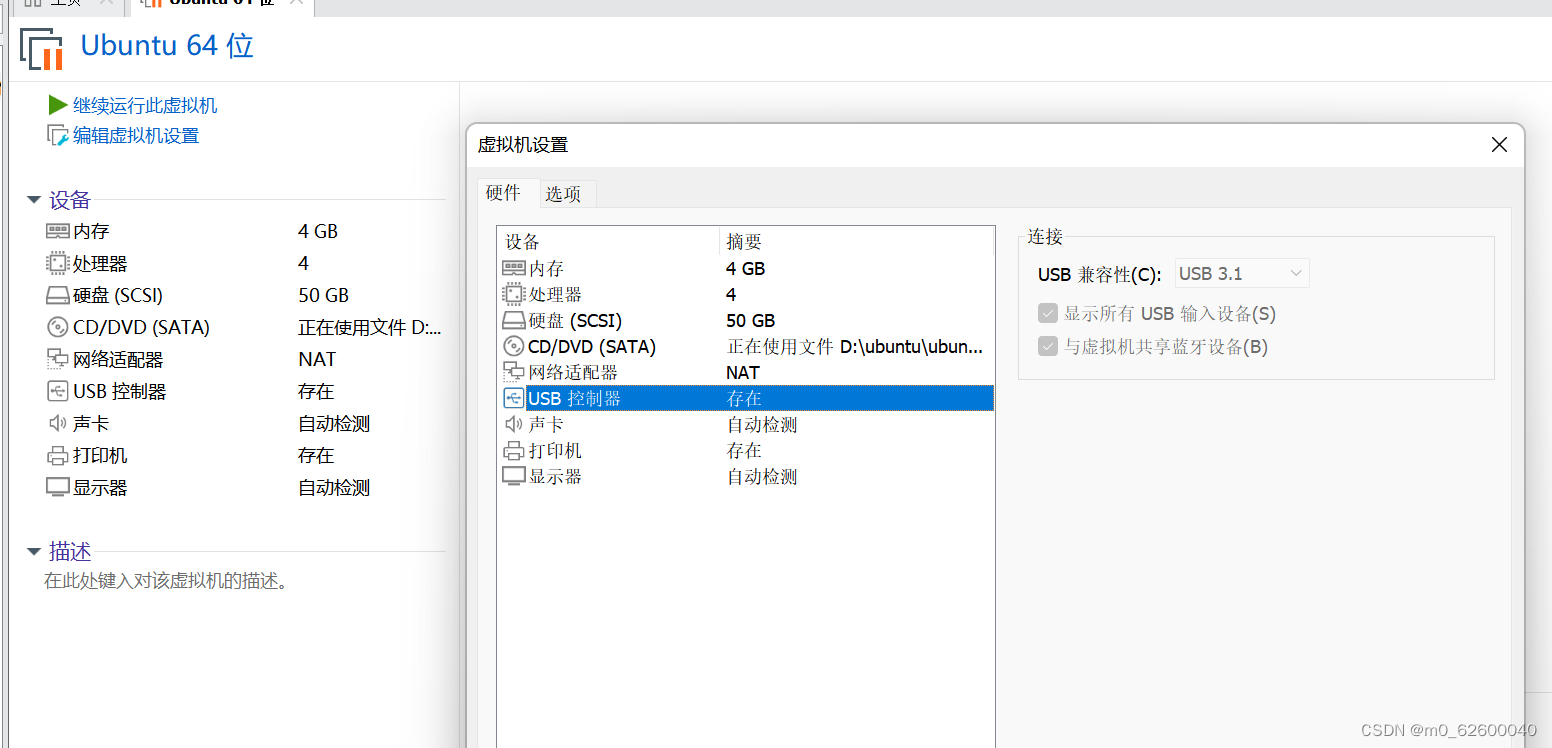1552x748 pixels.
Task: Click 继续运行此虚拟机 link
Action: pyautogui.click(x=145, y=105)
